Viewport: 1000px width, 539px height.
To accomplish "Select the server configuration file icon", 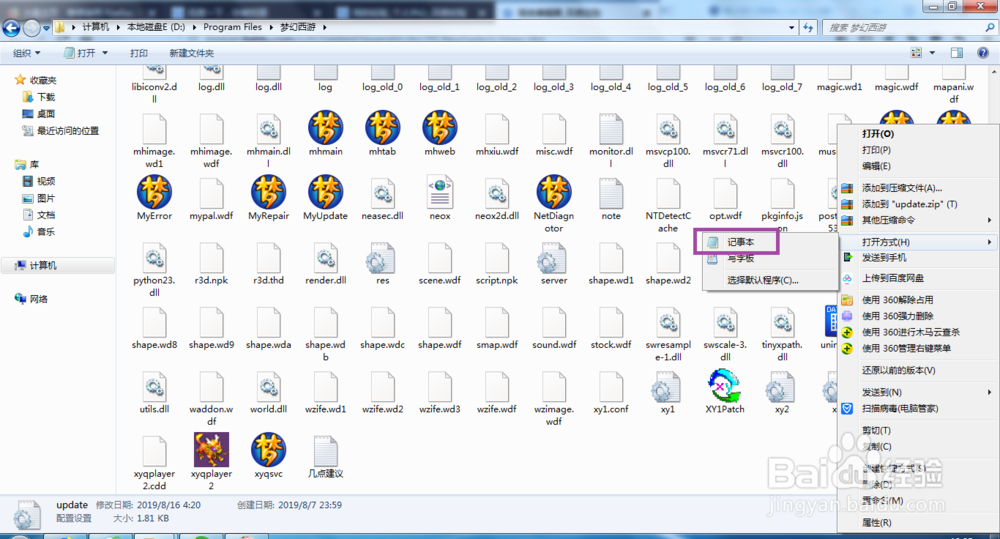I will [x=554, y=258].
